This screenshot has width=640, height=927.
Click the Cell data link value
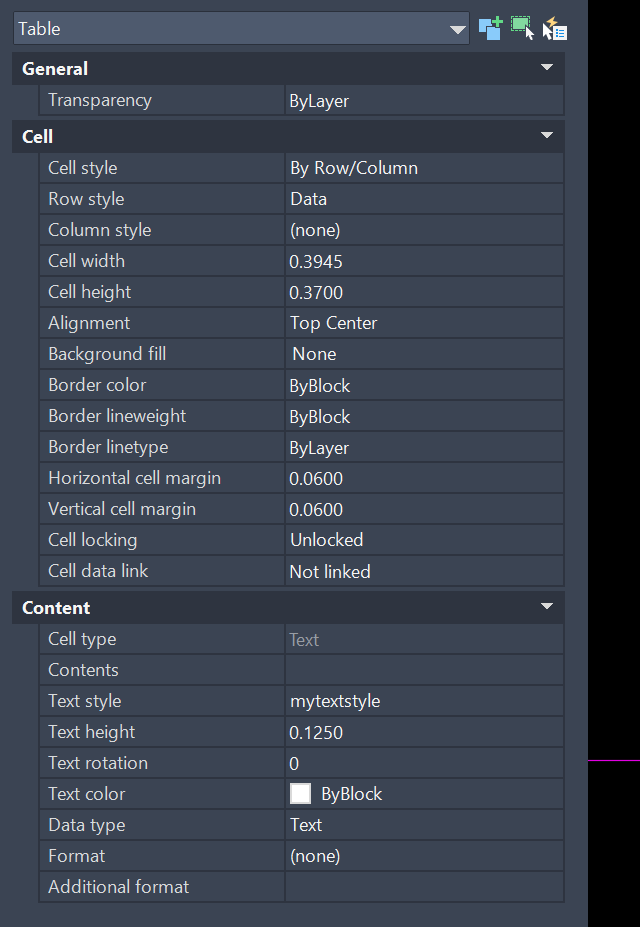[424, 571]
